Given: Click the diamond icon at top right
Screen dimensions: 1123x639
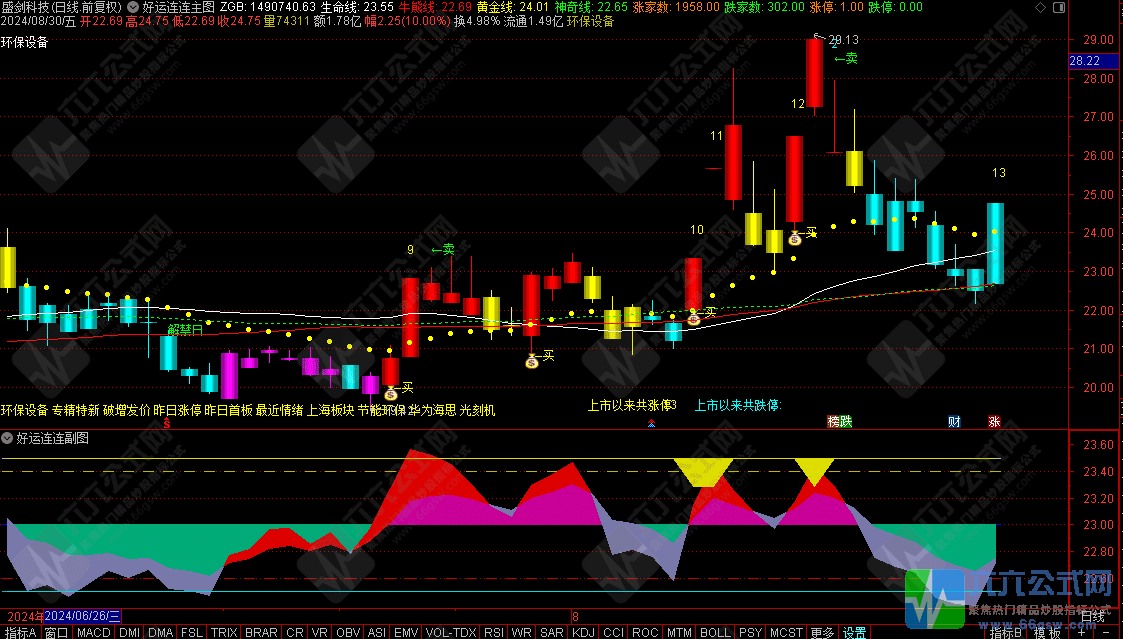Looking at the screenshot, I should pos(1041,7).
